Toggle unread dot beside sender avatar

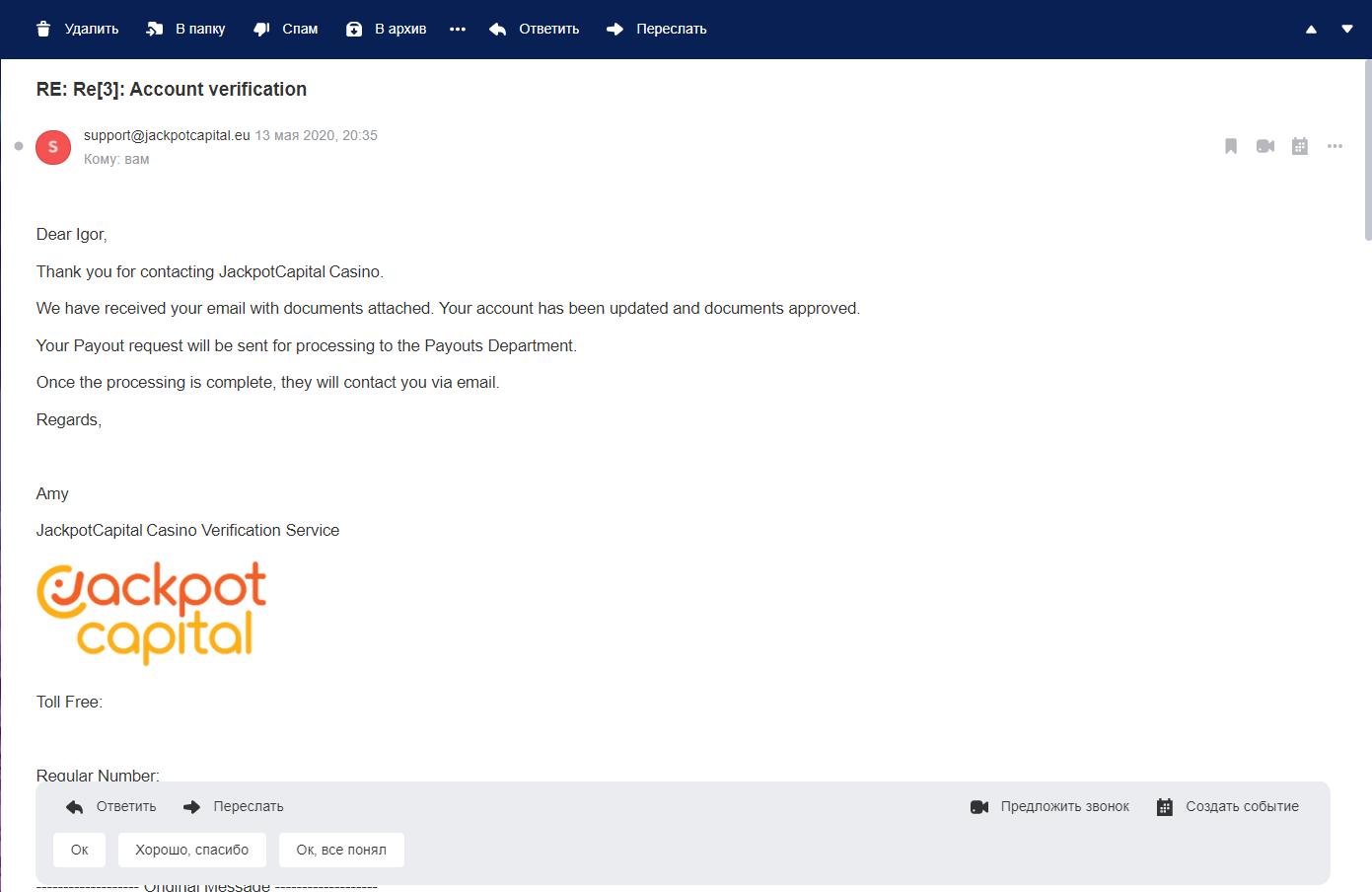(19, 146)
